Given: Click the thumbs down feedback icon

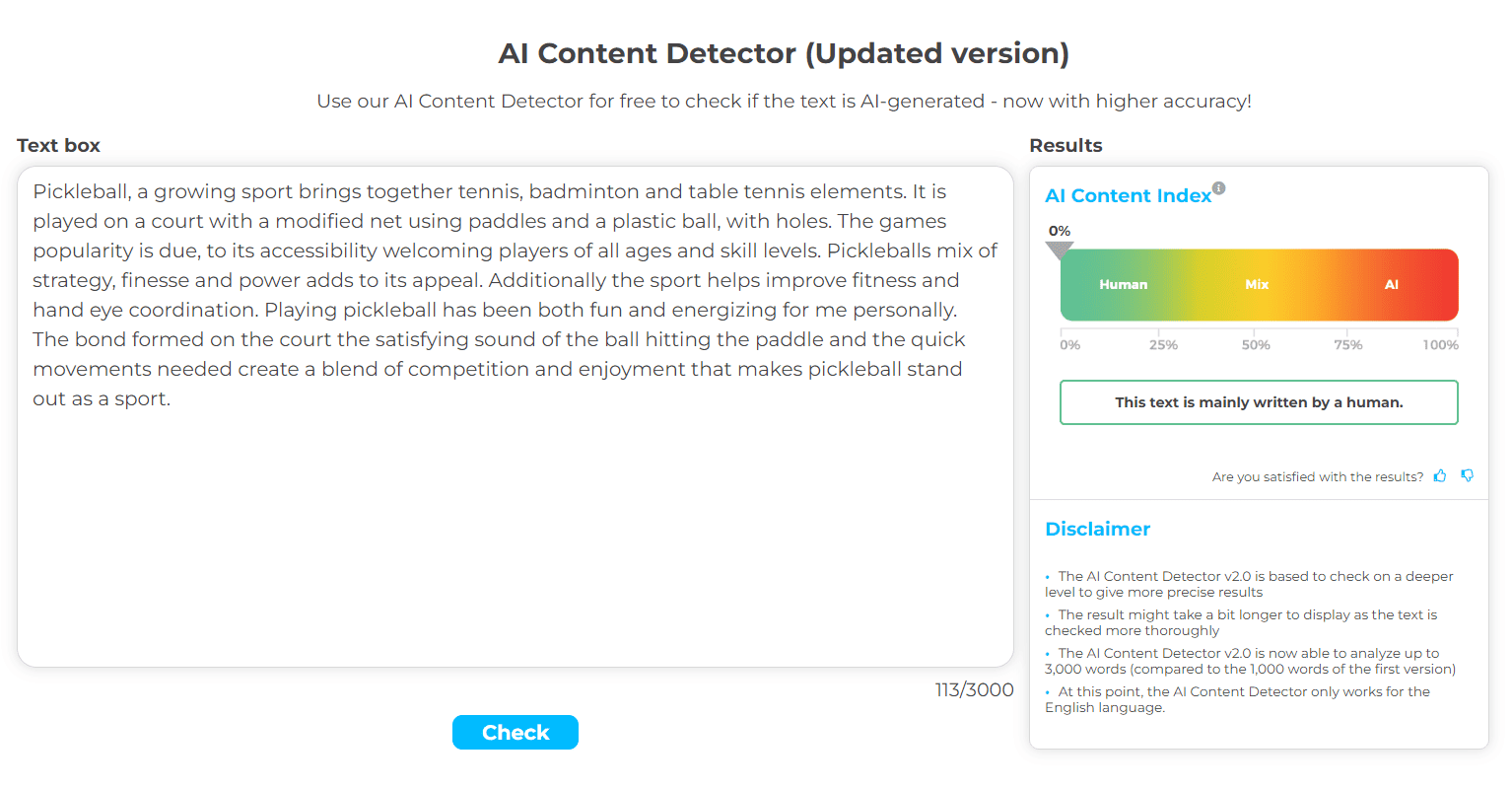Looking at the screenshot, I should click(x=1468, y=476).
